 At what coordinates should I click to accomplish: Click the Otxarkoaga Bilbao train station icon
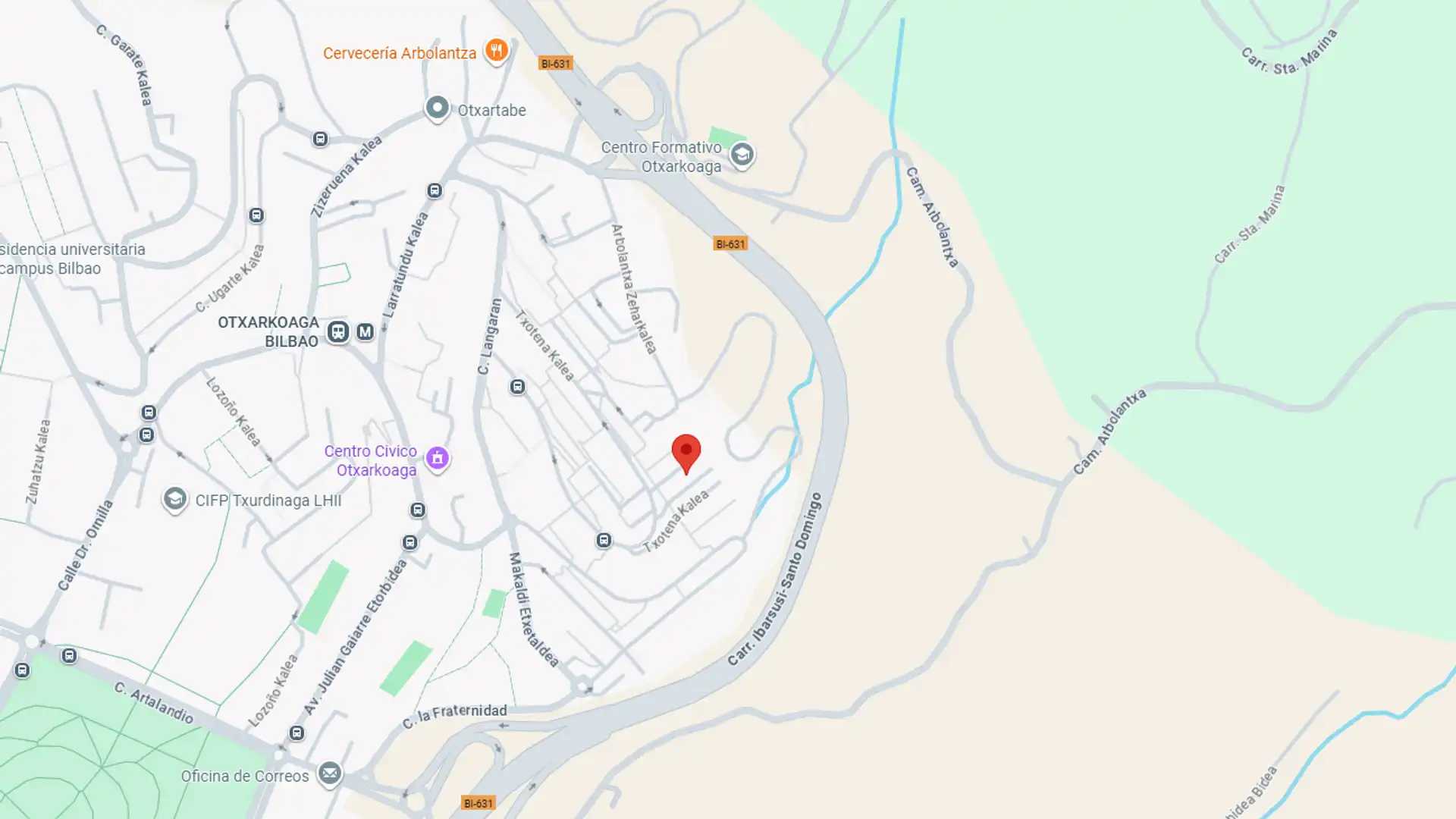point(338,332)
